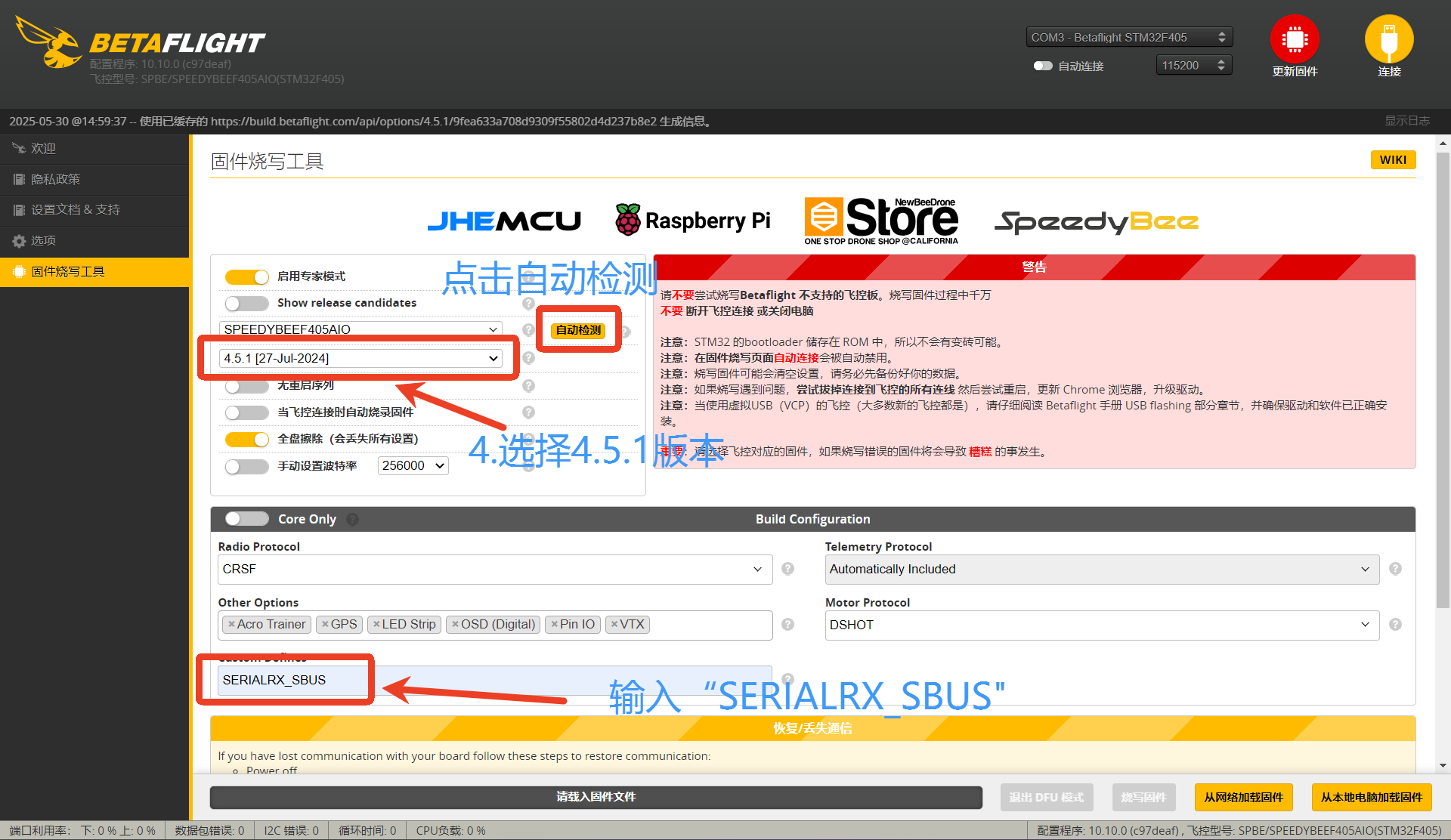Click help icon next to board selector

pyautogui.click(x=529, y=329)
